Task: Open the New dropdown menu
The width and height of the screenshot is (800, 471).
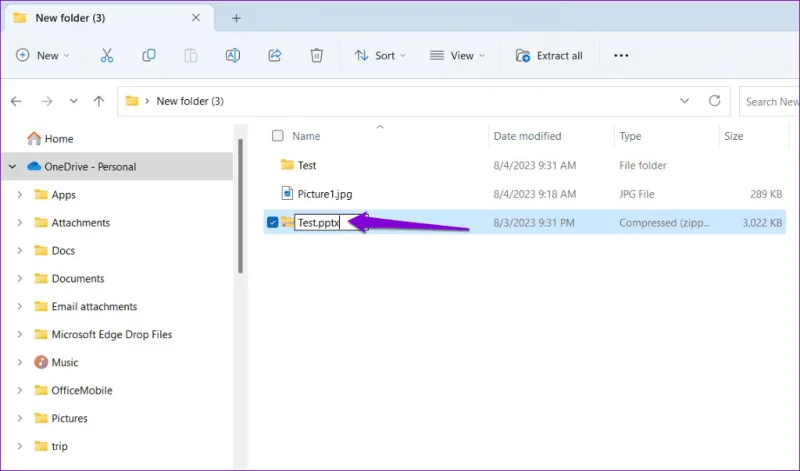Action: point(43,55)
